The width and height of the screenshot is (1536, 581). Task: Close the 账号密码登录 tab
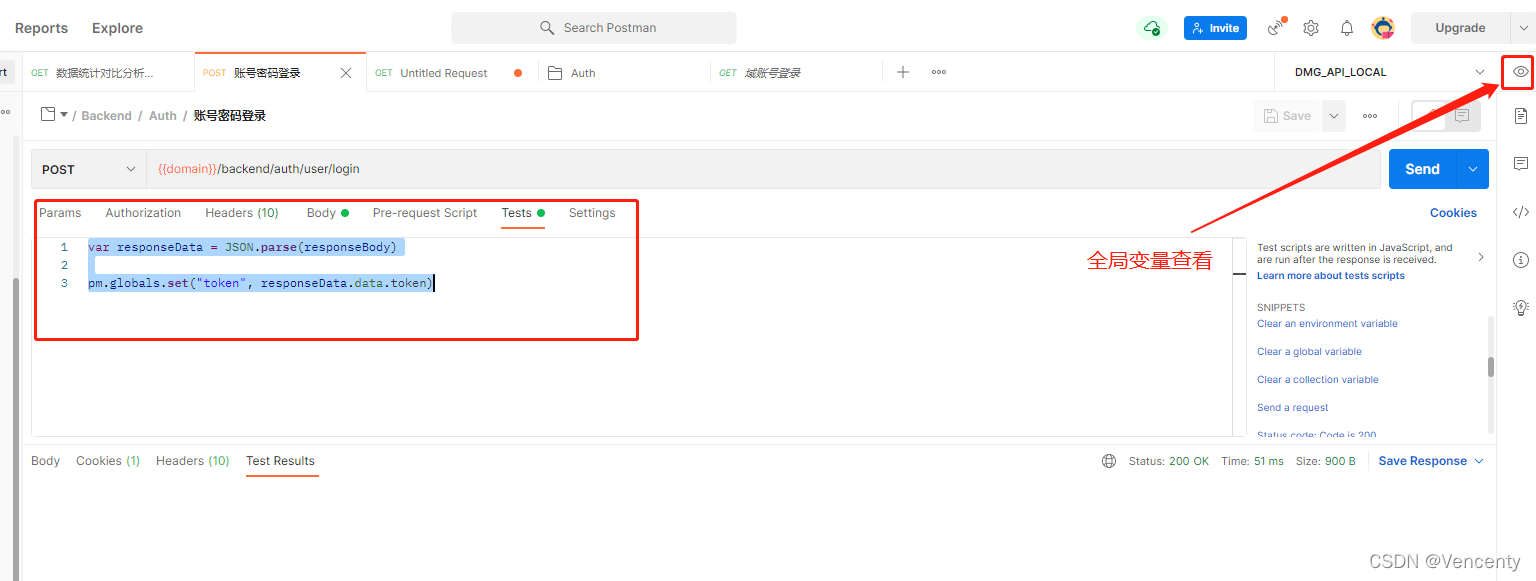(346, 73)
